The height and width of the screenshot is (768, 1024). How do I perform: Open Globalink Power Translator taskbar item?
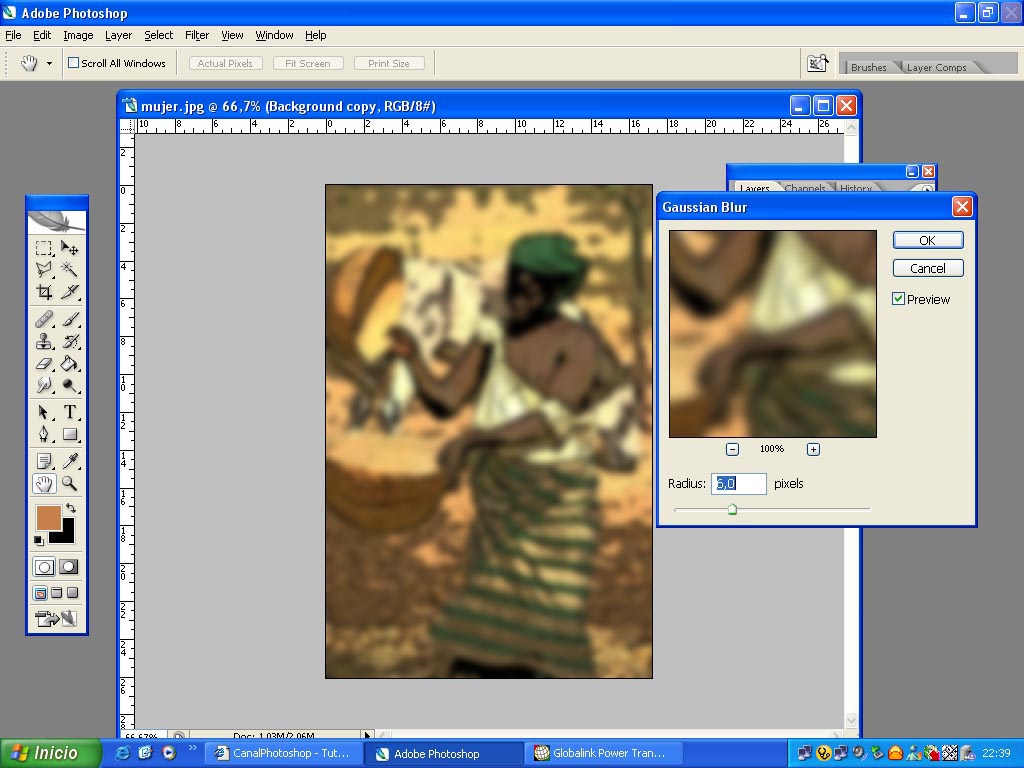[603, 753]
